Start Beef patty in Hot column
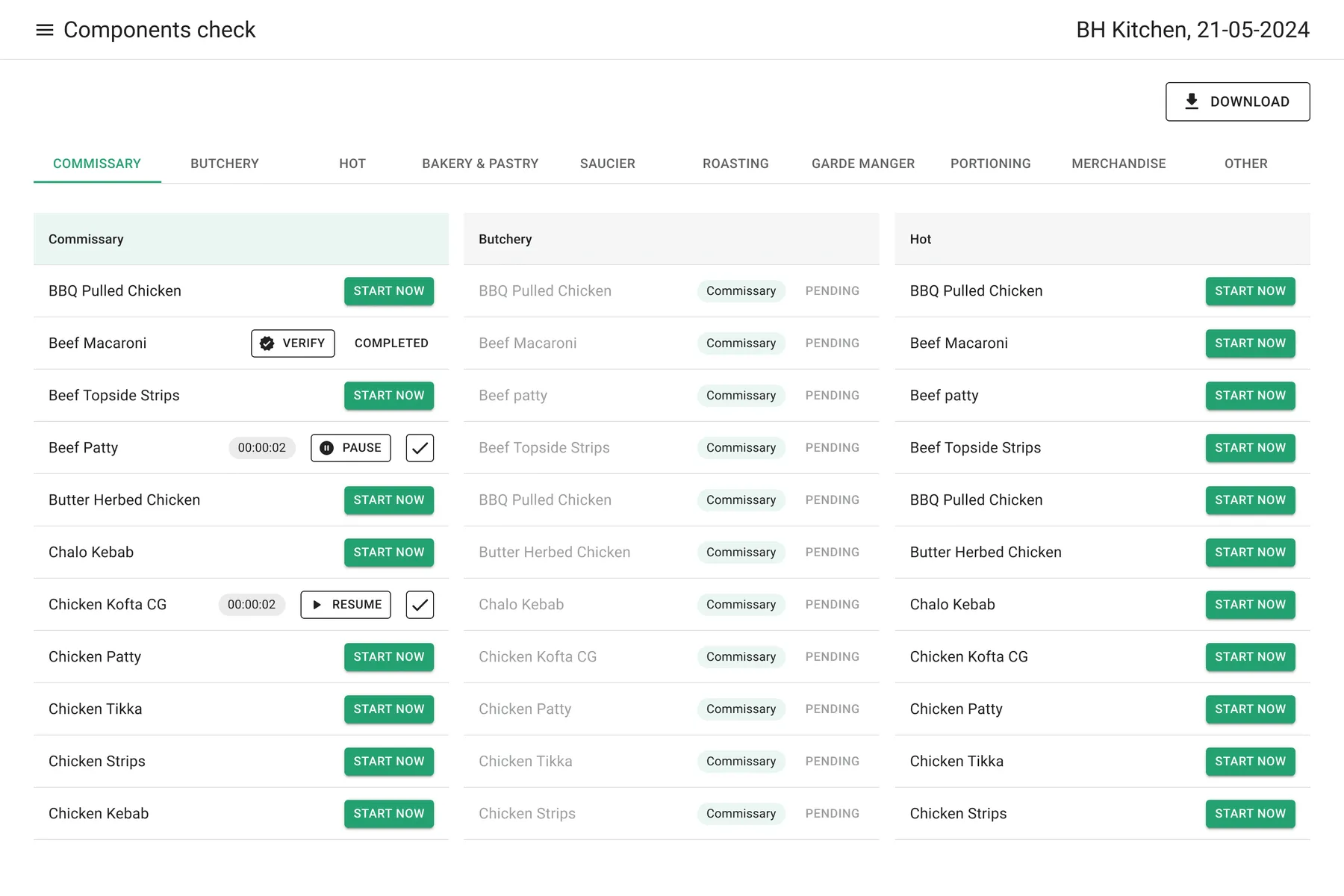The image size is (1344, 896). 1250,396
